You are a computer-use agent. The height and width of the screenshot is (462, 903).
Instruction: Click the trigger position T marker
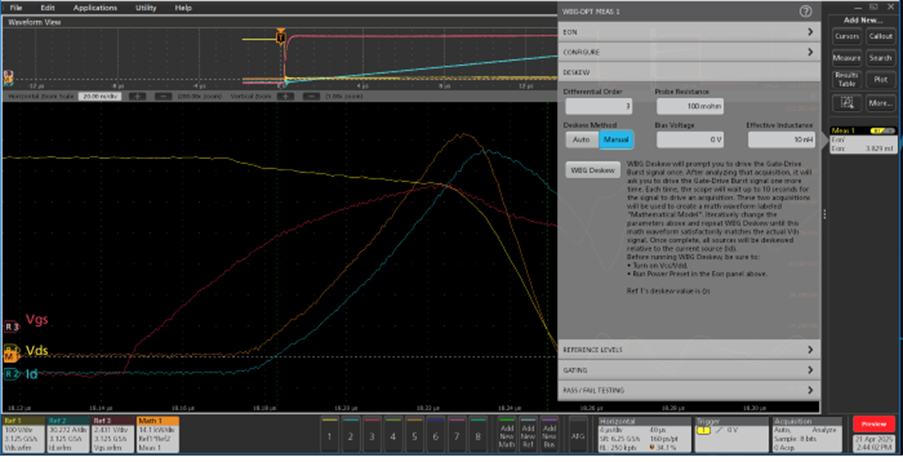click(281, 37)
